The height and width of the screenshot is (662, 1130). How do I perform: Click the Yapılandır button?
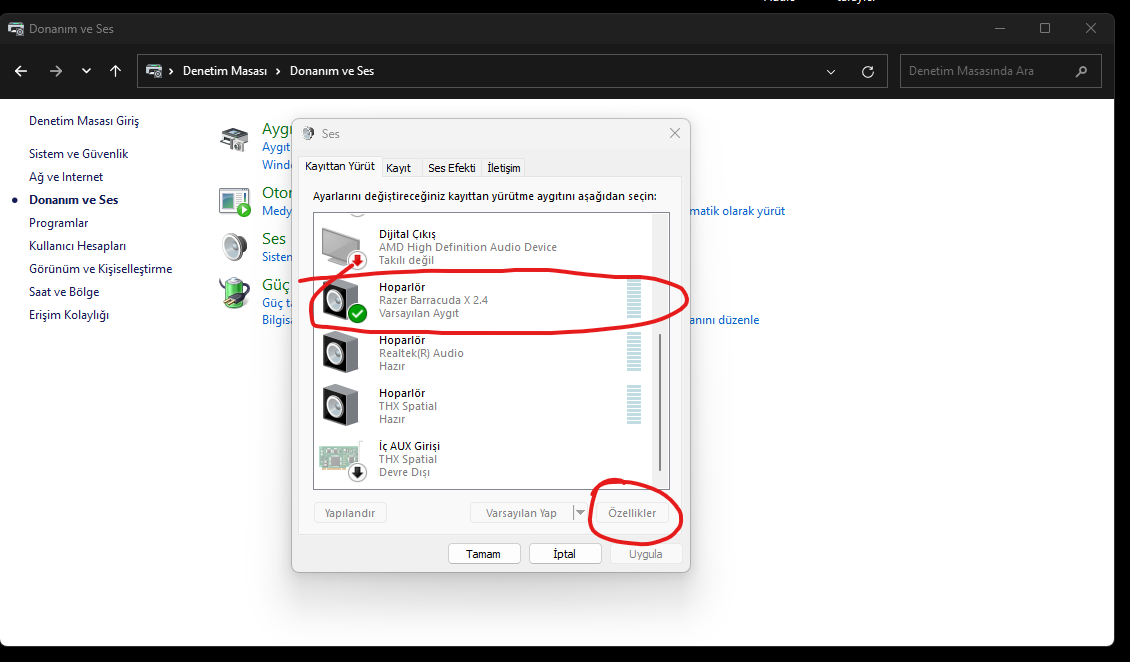[350, 513]
